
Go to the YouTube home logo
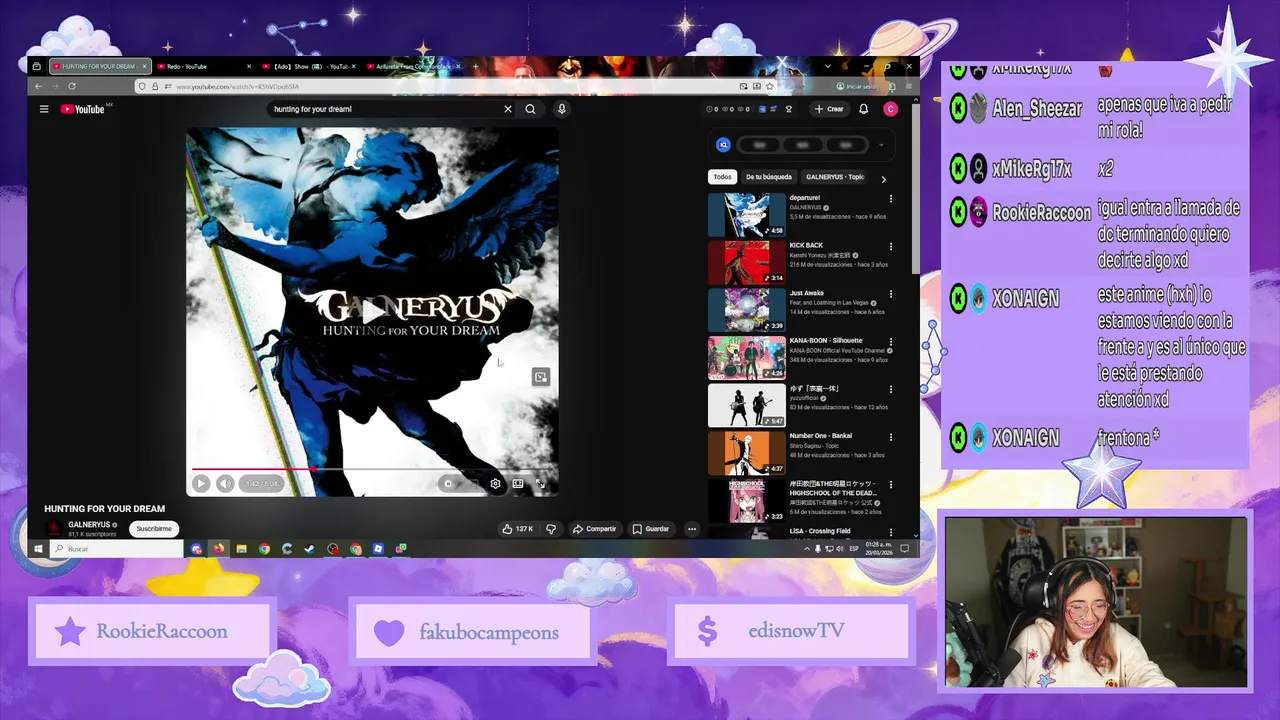pos(83,109)
